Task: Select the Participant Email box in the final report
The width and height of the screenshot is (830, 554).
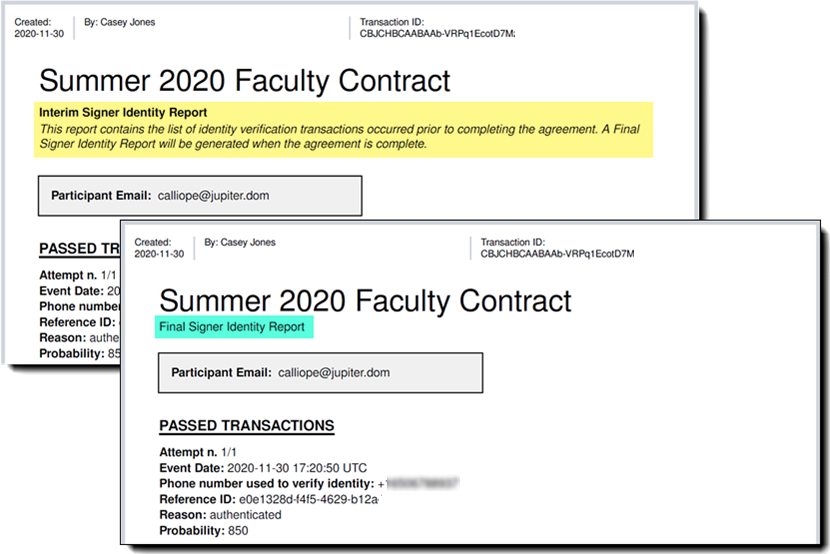Action: pos(320,373)
